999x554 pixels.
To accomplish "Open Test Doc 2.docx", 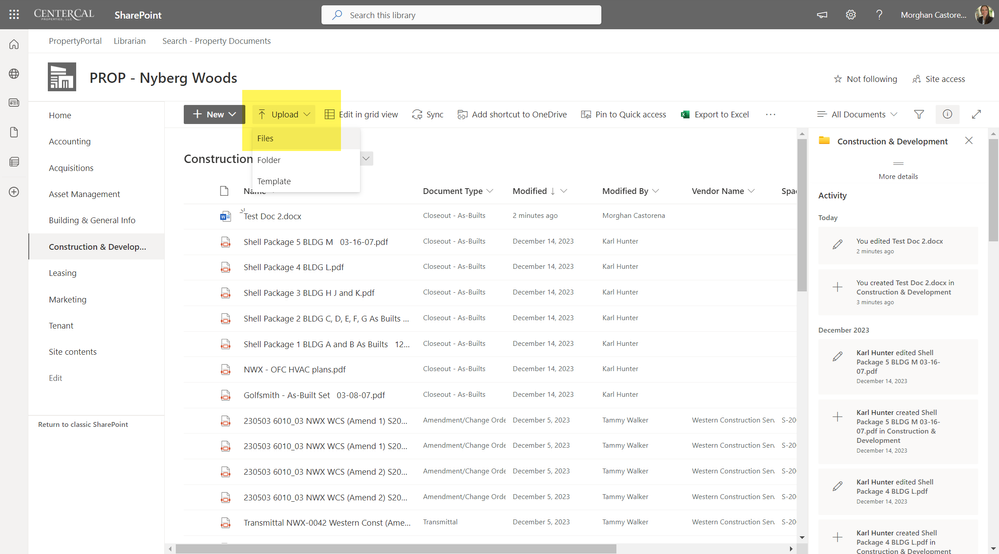I will coord(272,216).
